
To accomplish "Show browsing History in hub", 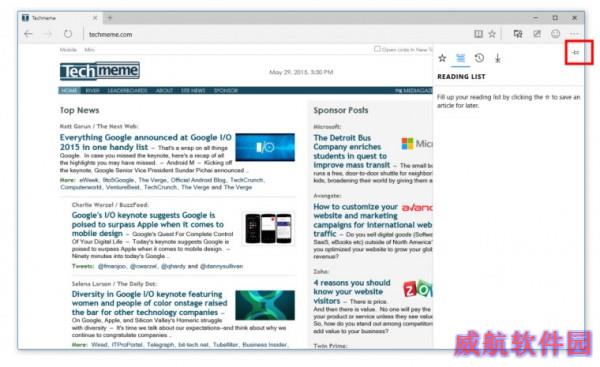I will click(x=479, y=58).
